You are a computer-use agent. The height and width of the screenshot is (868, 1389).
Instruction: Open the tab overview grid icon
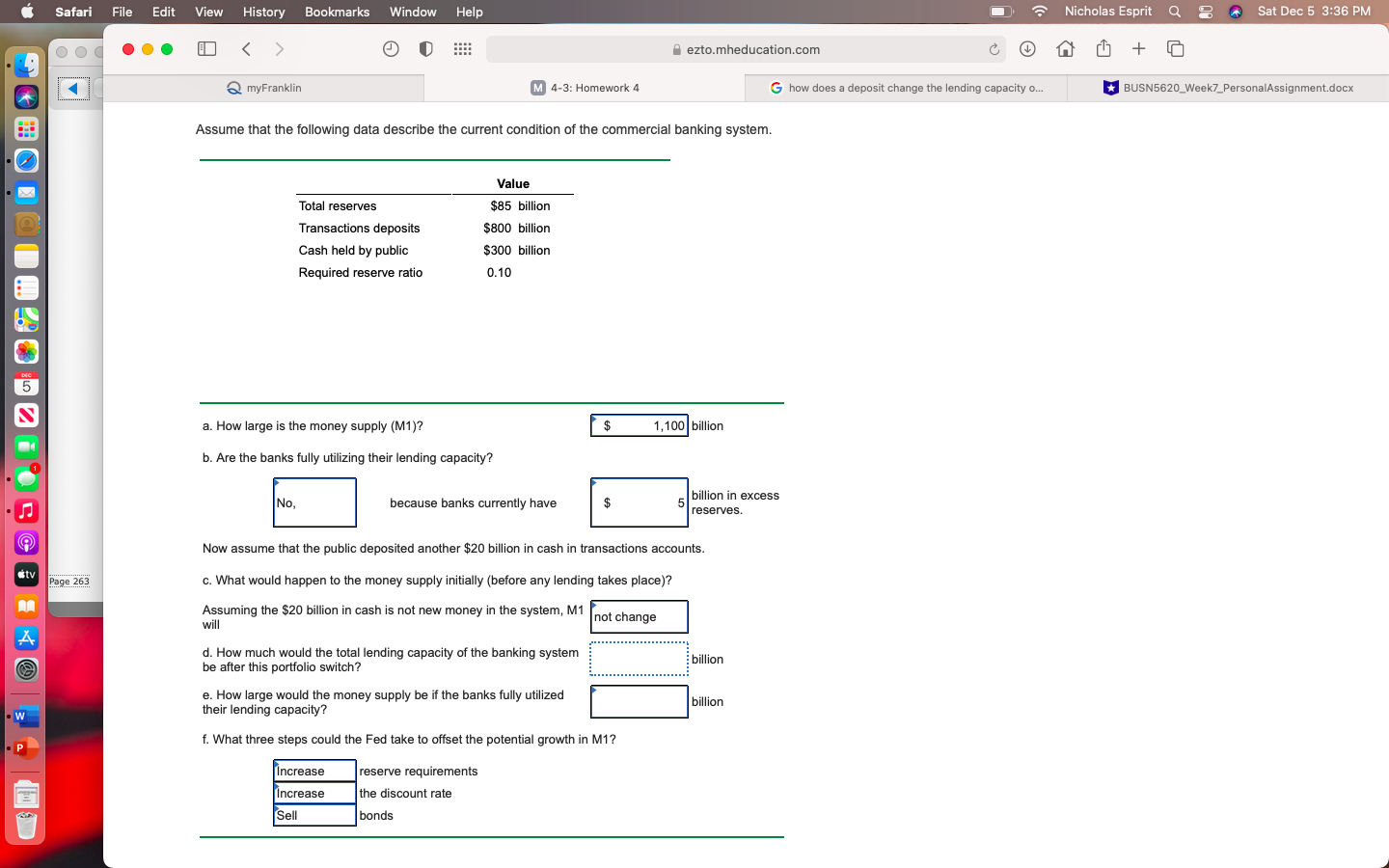click(1175, 48)
